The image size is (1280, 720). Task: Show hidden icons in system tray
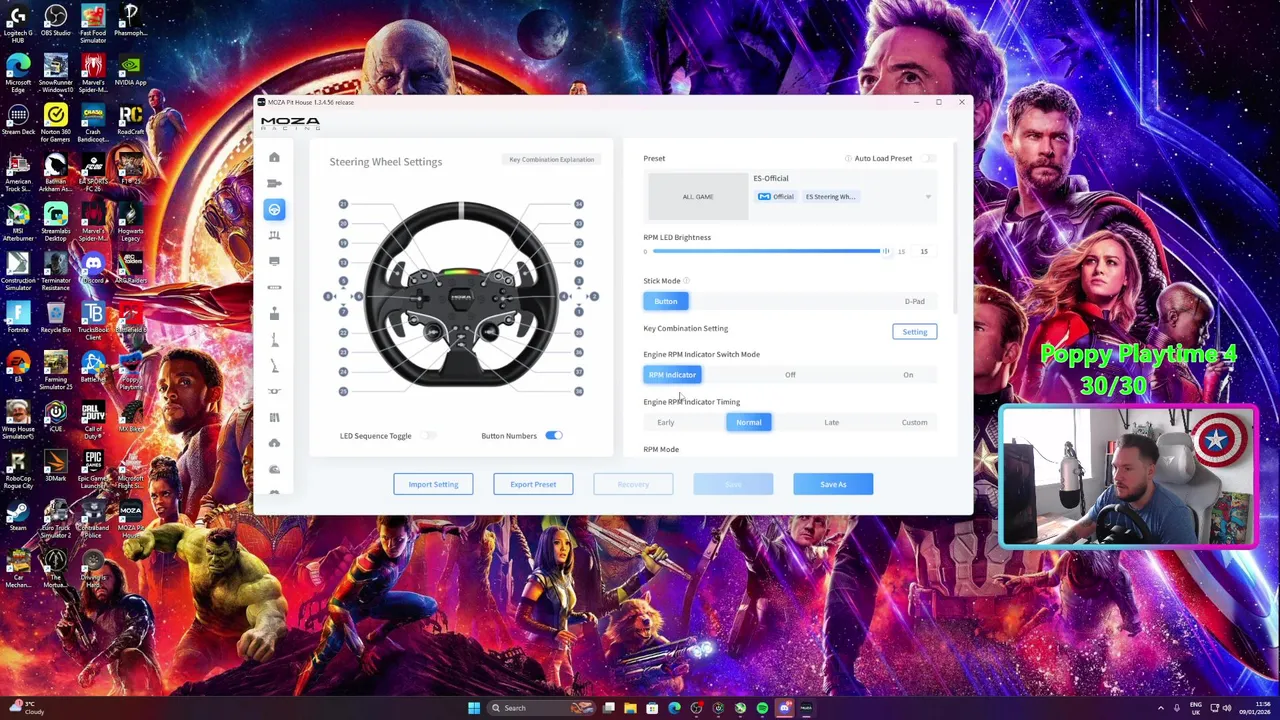point(1161,708)
